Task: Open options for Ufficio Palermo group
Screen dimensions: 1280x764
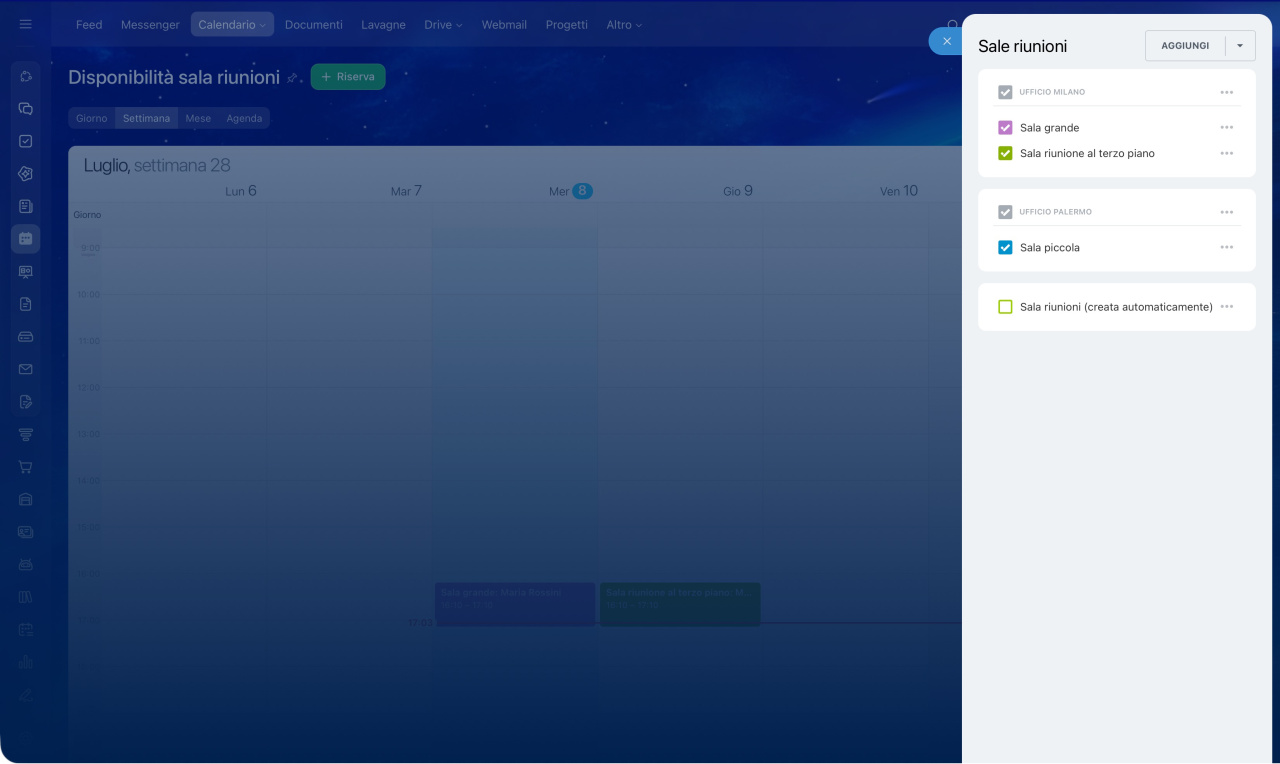Action: point(1227,212)
